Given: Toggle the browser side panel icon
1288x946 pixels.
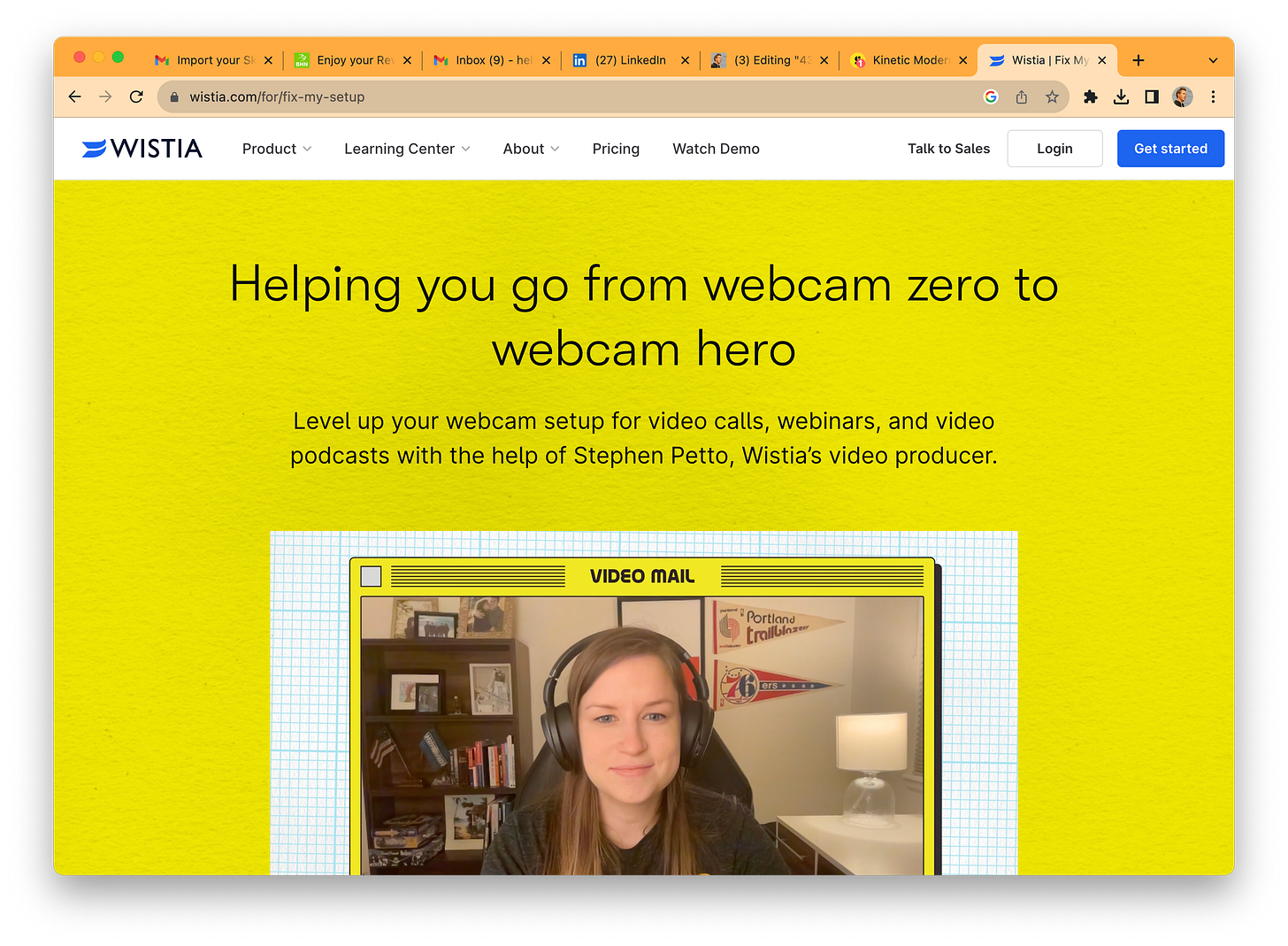Looking at the screenshot, I should [x=1152, y=97].
